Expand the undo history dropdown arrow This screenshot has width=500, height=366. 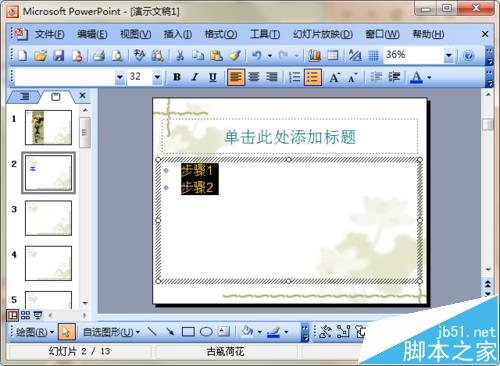coord(270,55)
